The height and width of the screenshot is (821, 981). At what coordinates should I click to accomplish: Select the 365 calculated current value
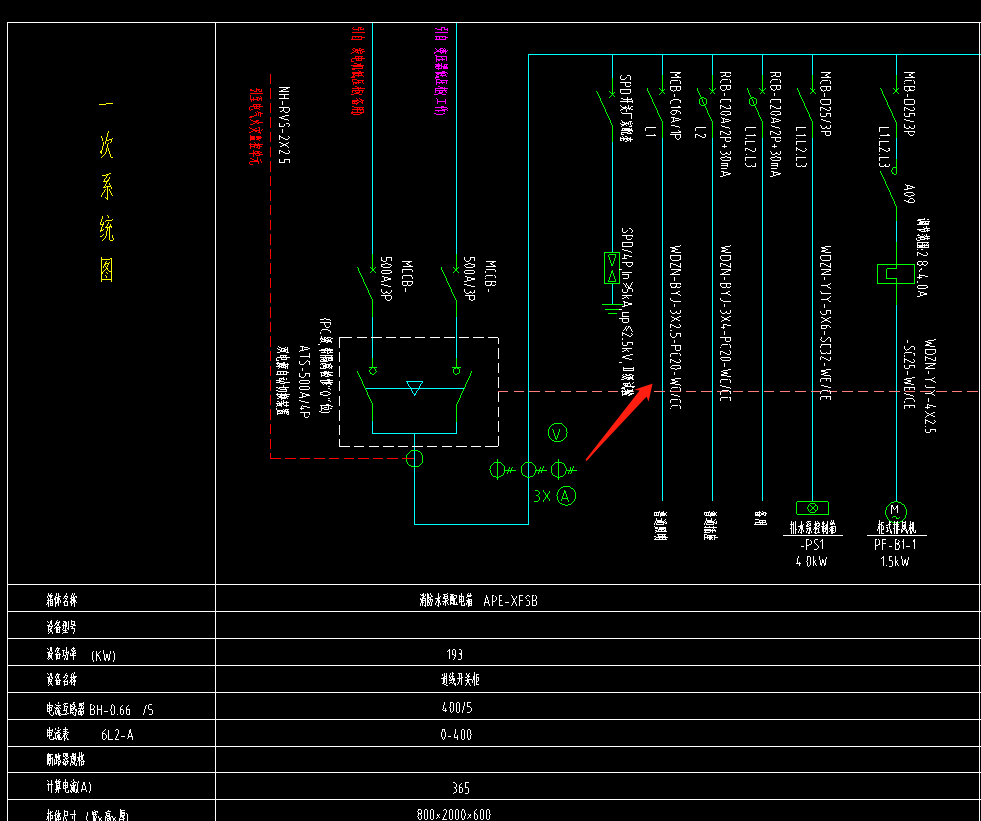(x=460, y=788)
